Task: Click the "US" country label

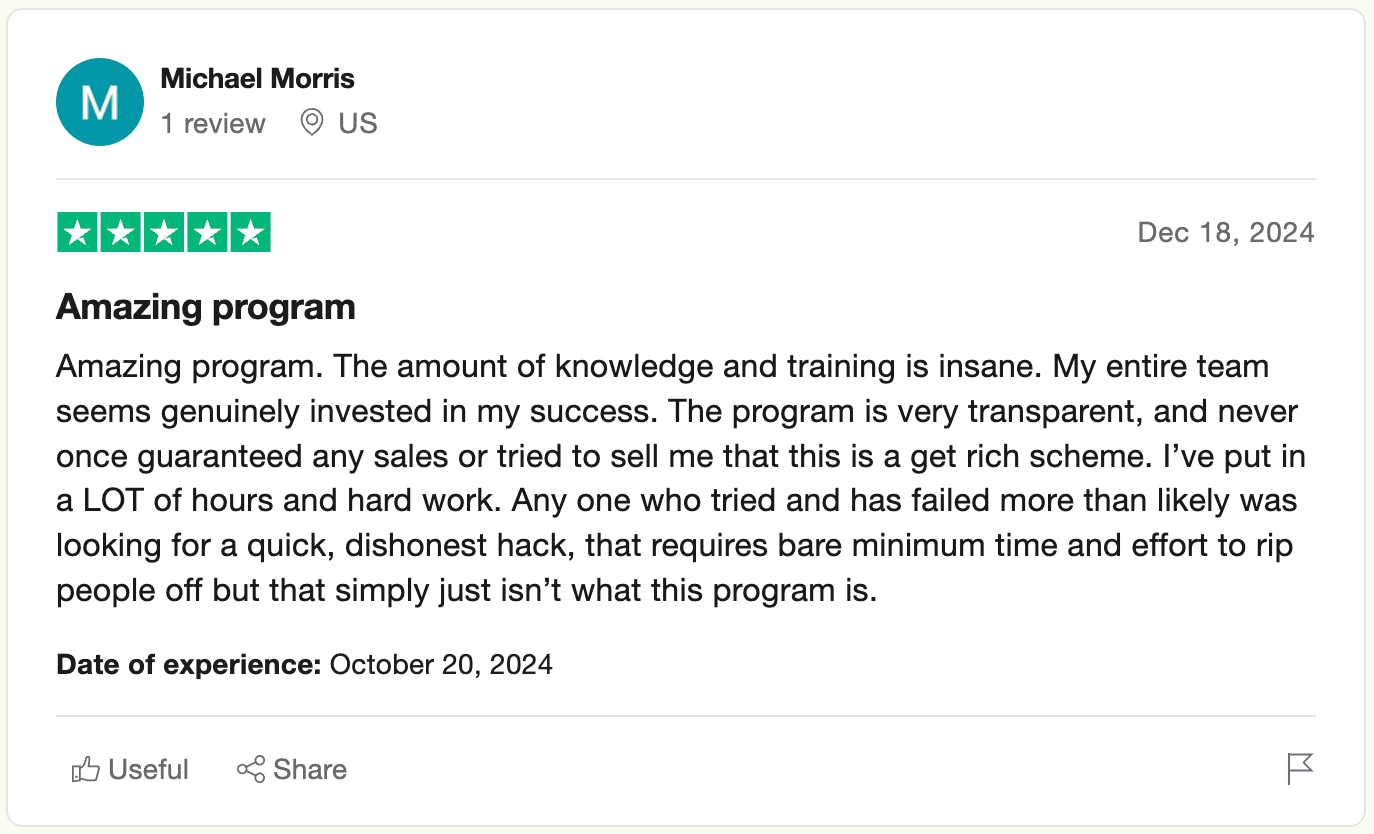Action: (x=357, y=123)
